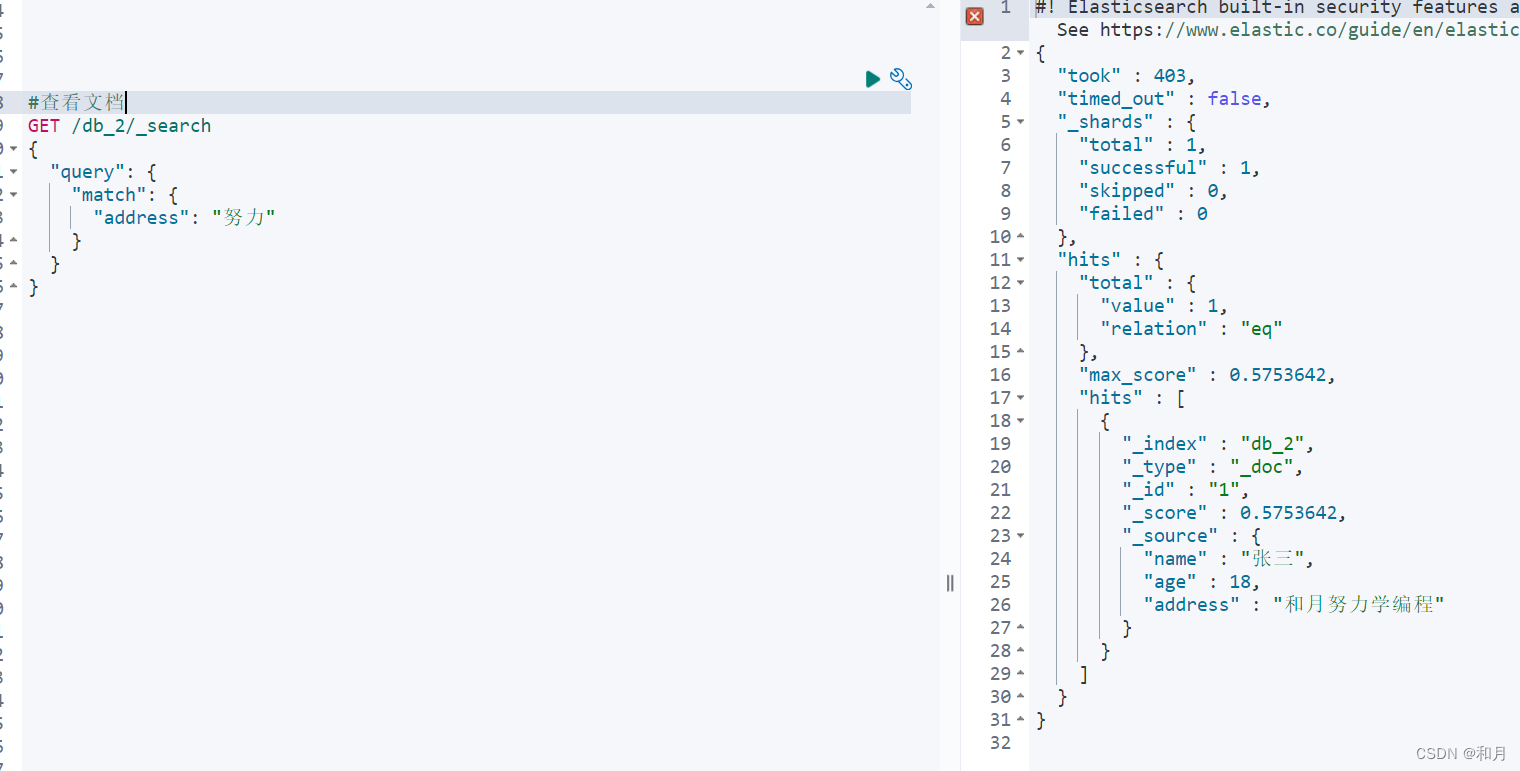Click the panel divider handle between editors
Screen dimensions: 1520x771
(949, 583)
